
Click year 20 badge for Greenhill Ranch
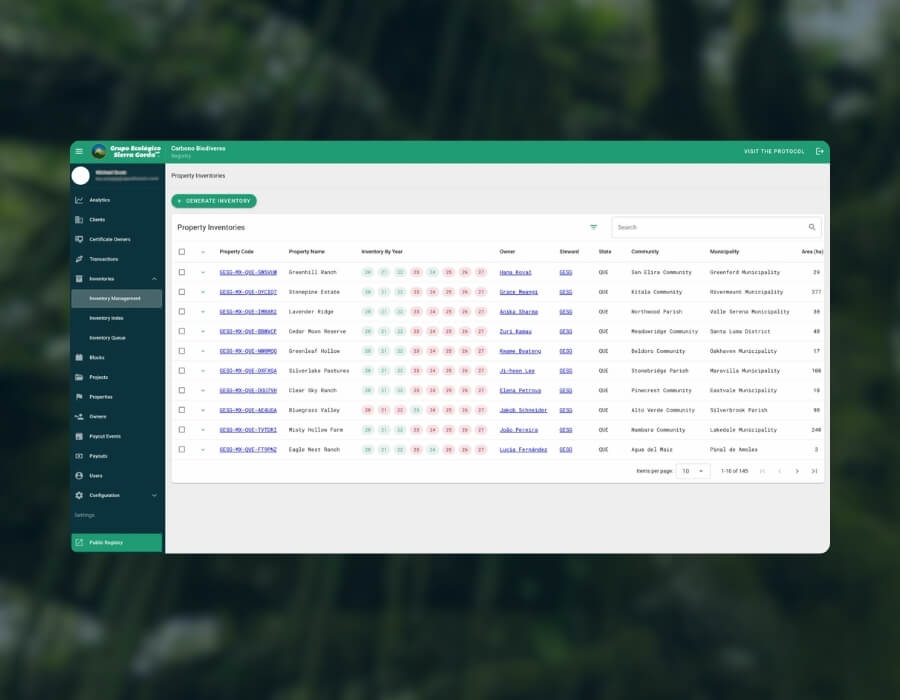point(368,273)
